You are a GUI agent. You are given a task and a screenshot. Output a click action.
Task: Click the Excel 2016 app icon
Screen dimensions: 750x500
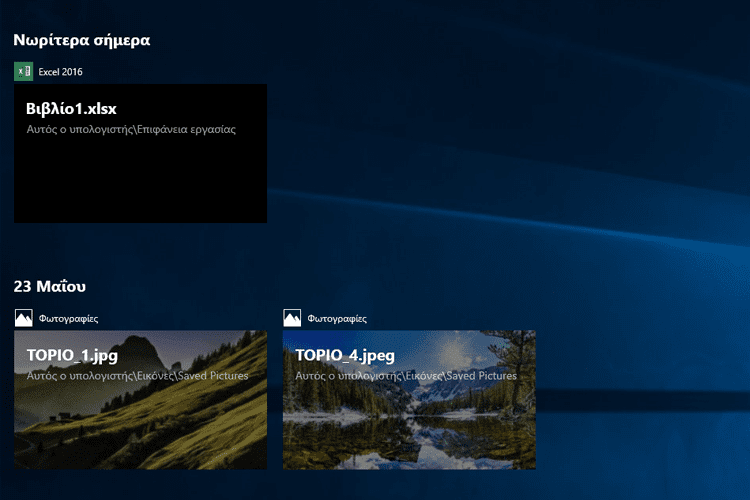pos(23,72)
